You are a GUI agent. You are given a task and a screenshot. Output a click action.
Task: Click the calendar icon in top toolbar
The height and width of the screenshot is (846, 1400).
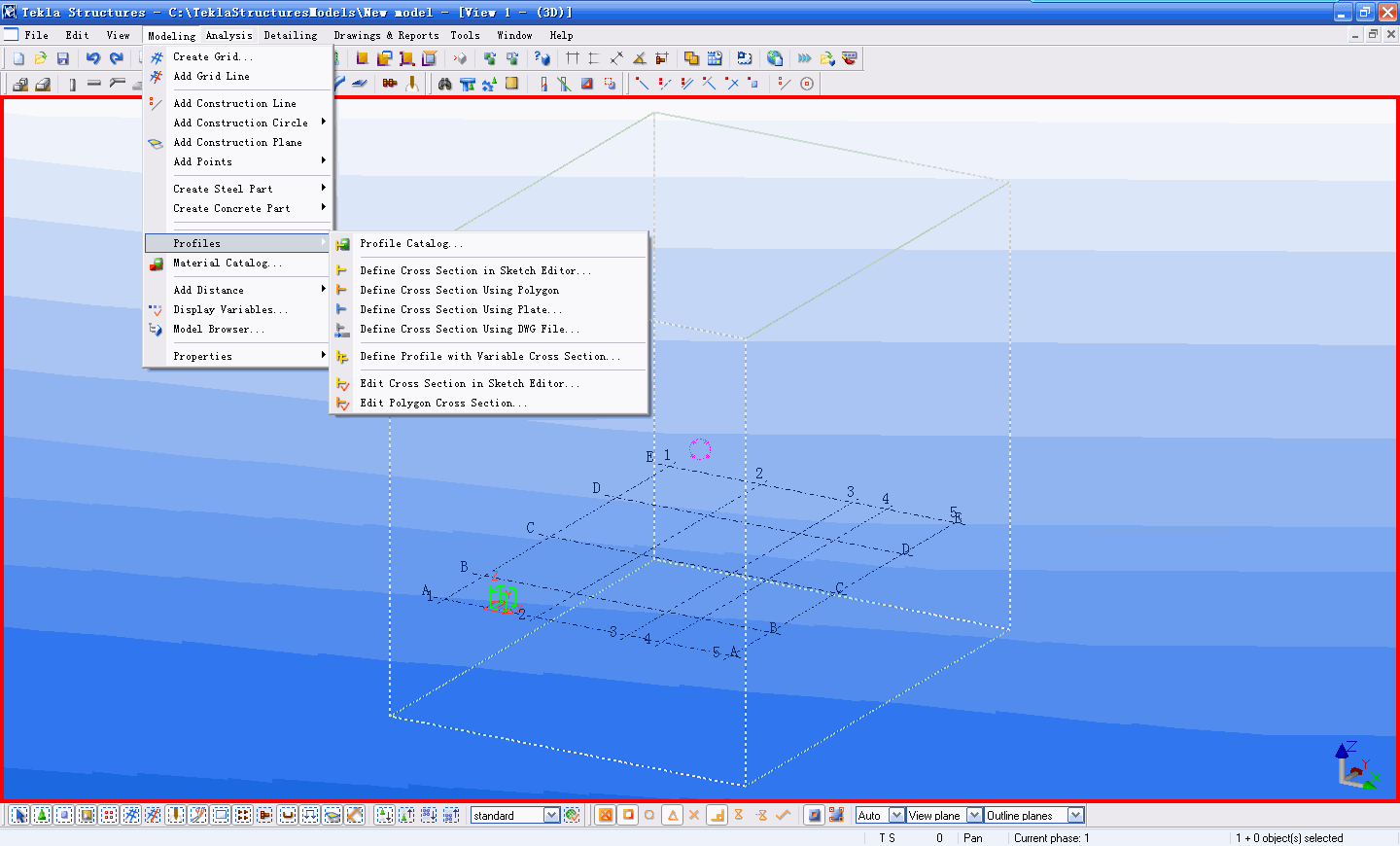coord(715,58)
